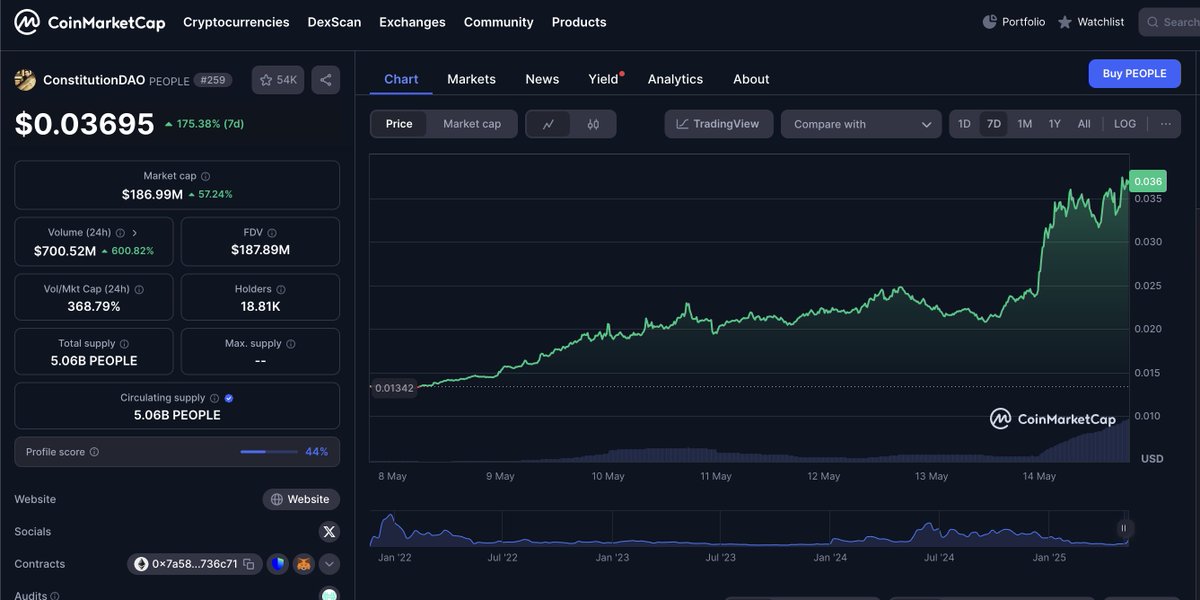
Task: Switch to the Markets tab
Action: 471,79
